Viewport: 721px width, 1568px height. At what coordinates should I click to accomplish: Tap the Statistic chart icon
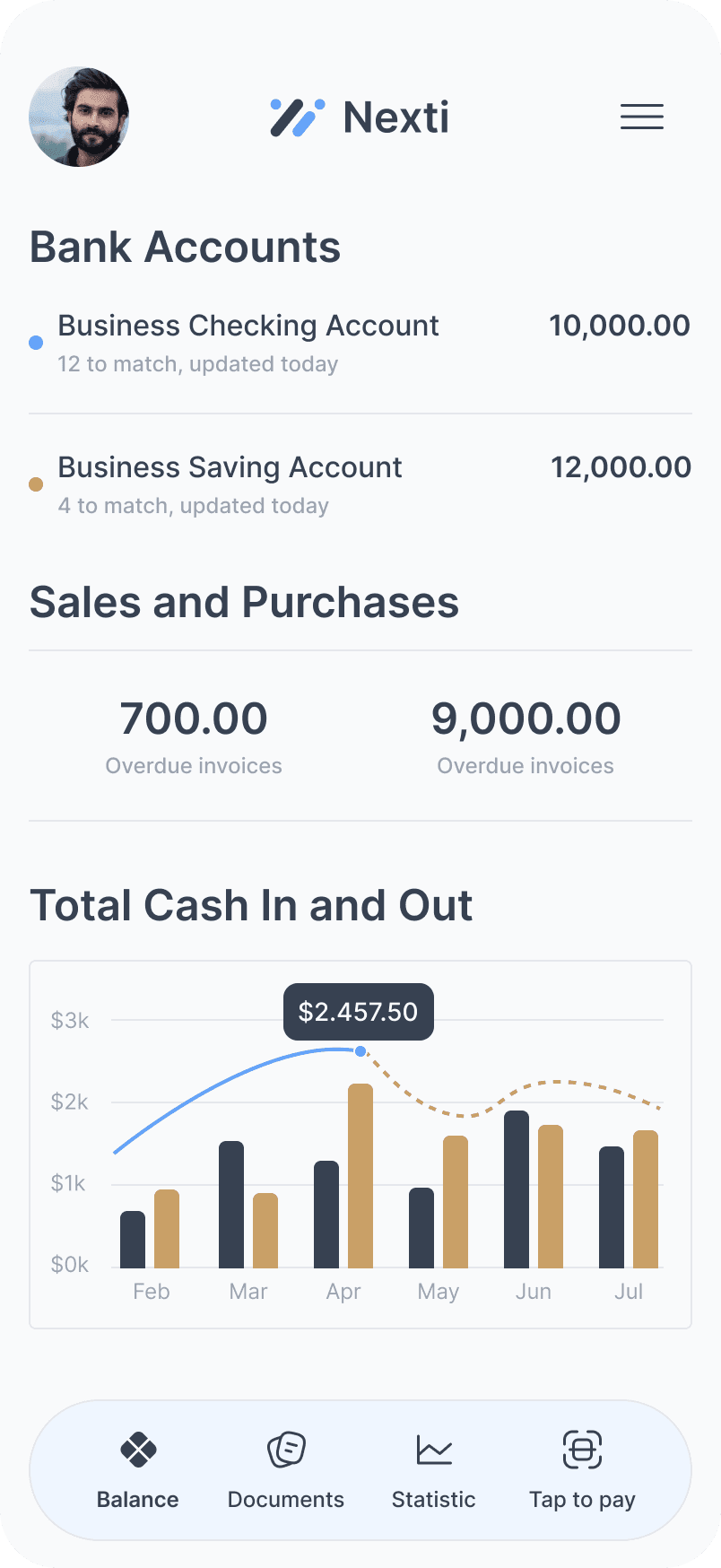coord(433,1450)
